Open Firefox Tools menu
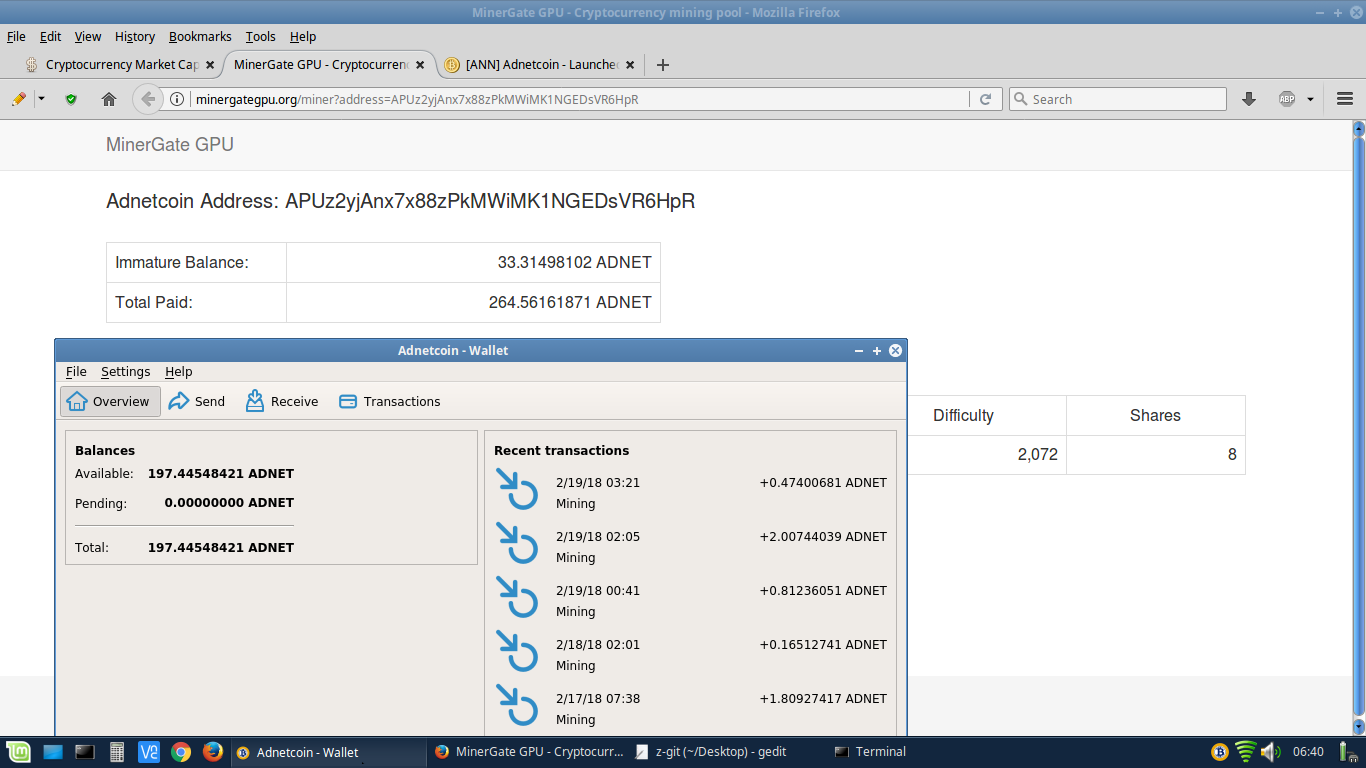 260,36
